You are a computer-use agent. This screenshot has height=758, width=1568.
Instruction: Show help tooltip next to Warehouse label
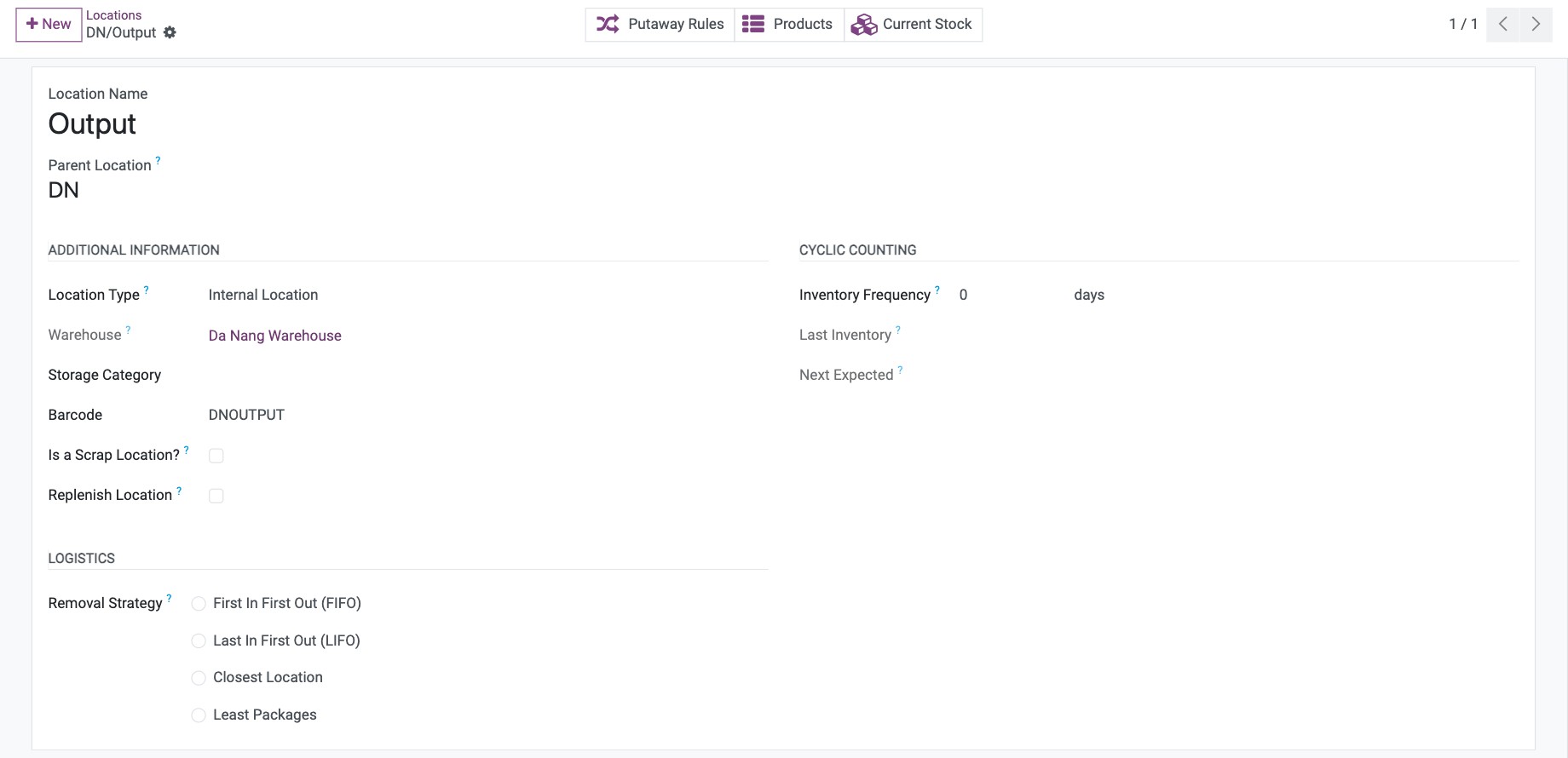[129, 330]
